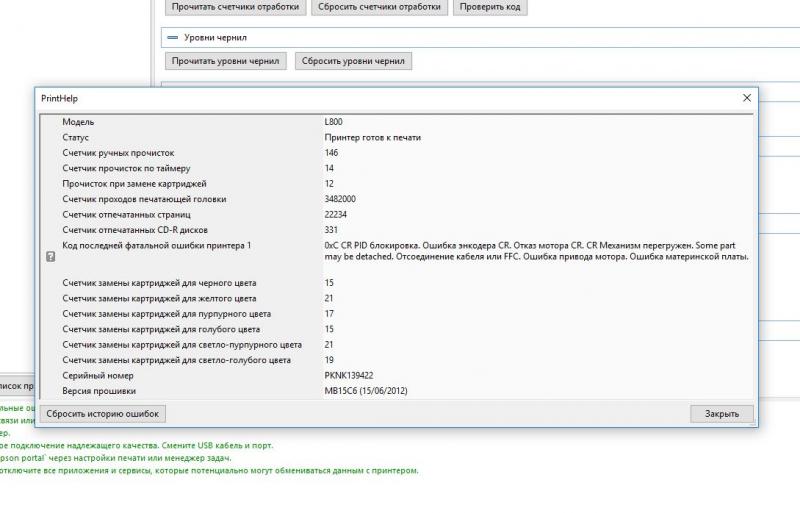Click green log line "отключите все приложения и сервисы"
The width and height of the screenshot is (800, 513).
click(209, 471)
